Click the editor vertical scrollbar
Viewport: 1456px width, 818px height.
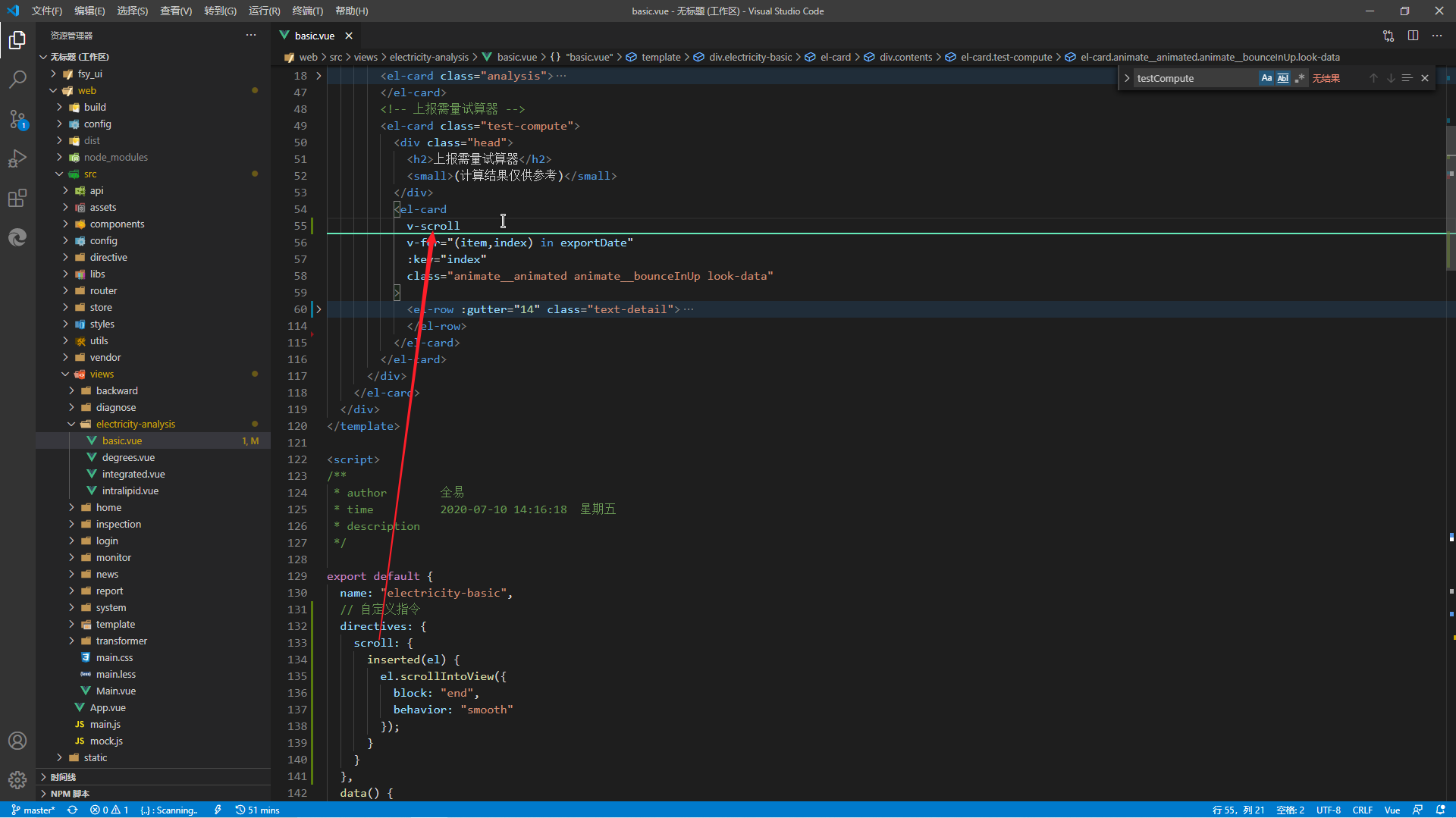tap(1451, 197)
